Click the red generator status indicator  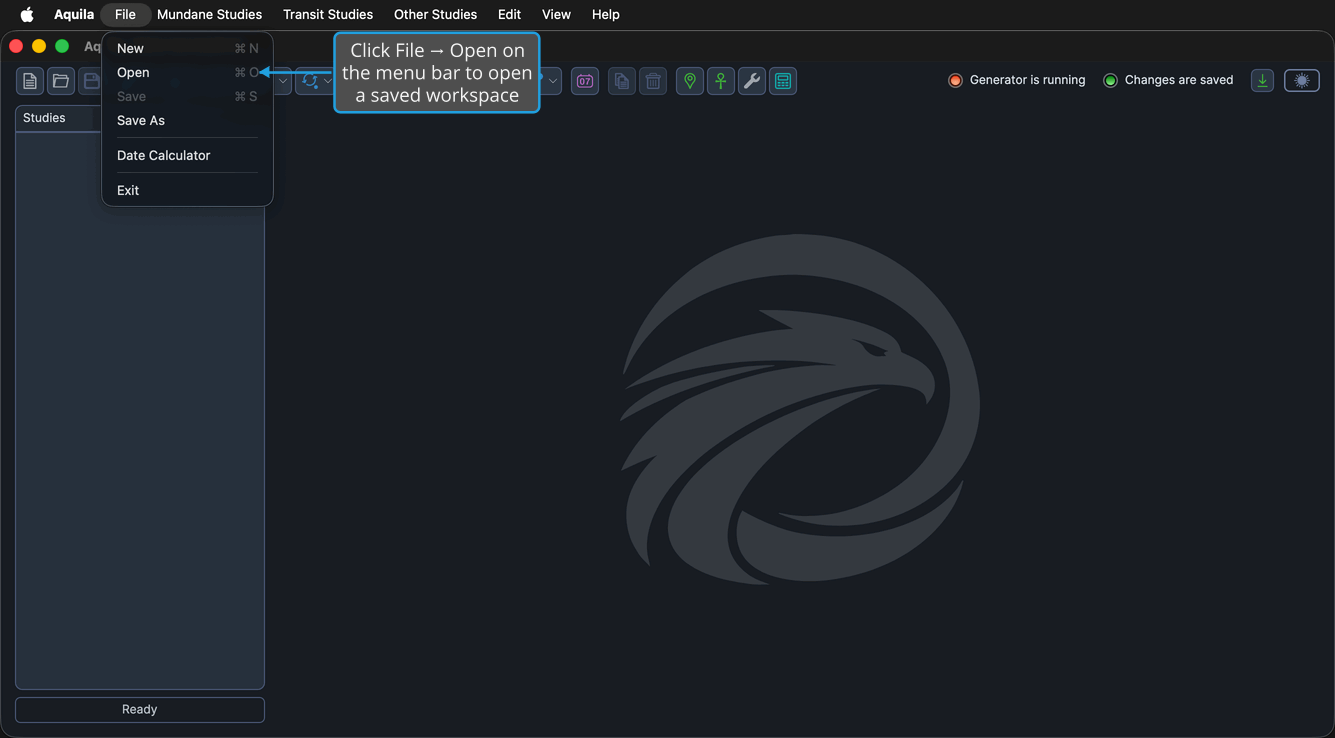coord(955,80)
